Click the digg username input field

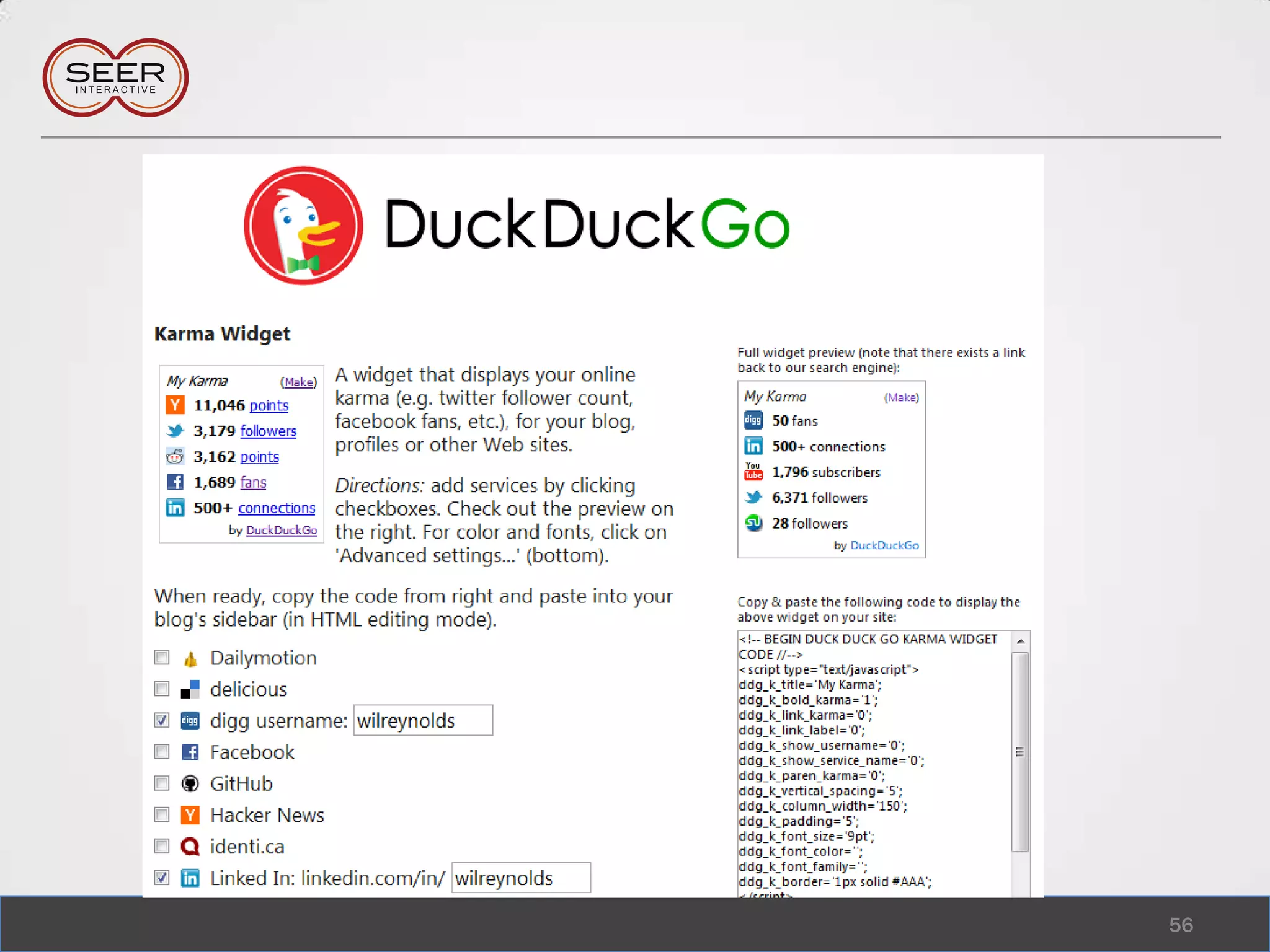[x=423, y=720]
